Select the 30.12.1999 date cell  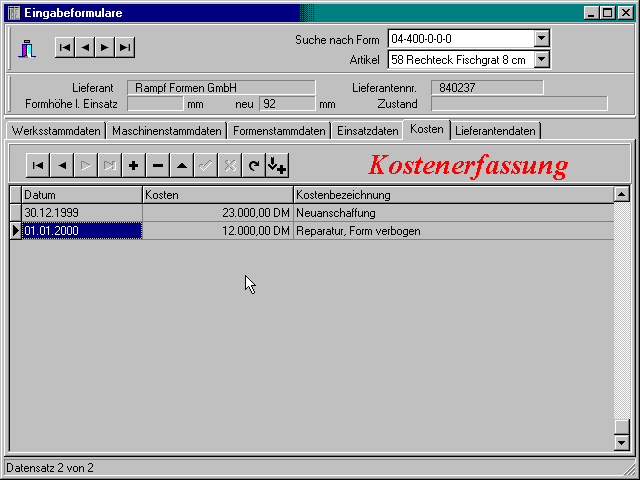(x=81, y=213)
